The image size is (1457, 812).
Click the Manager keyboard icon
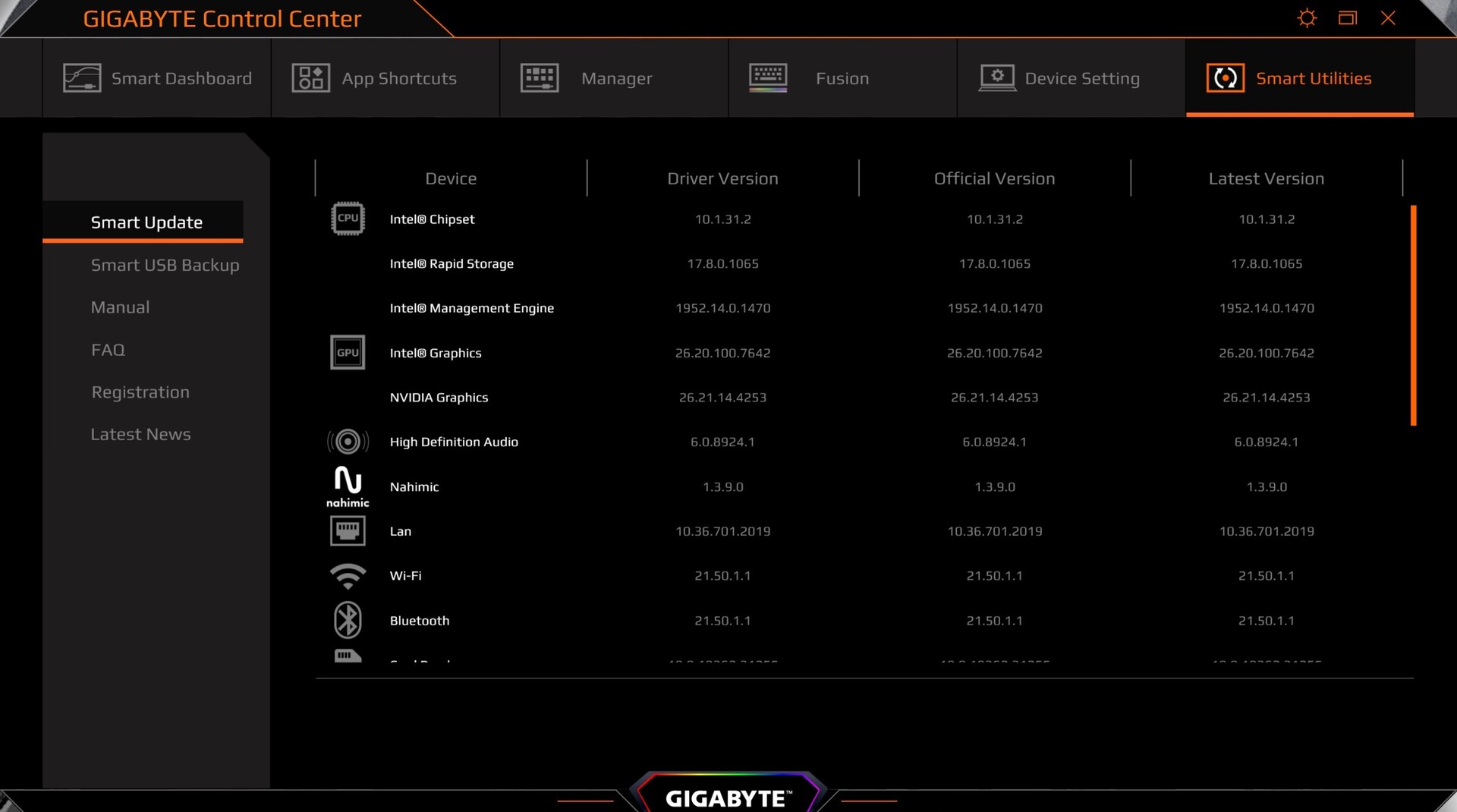[x=540, y=78]
